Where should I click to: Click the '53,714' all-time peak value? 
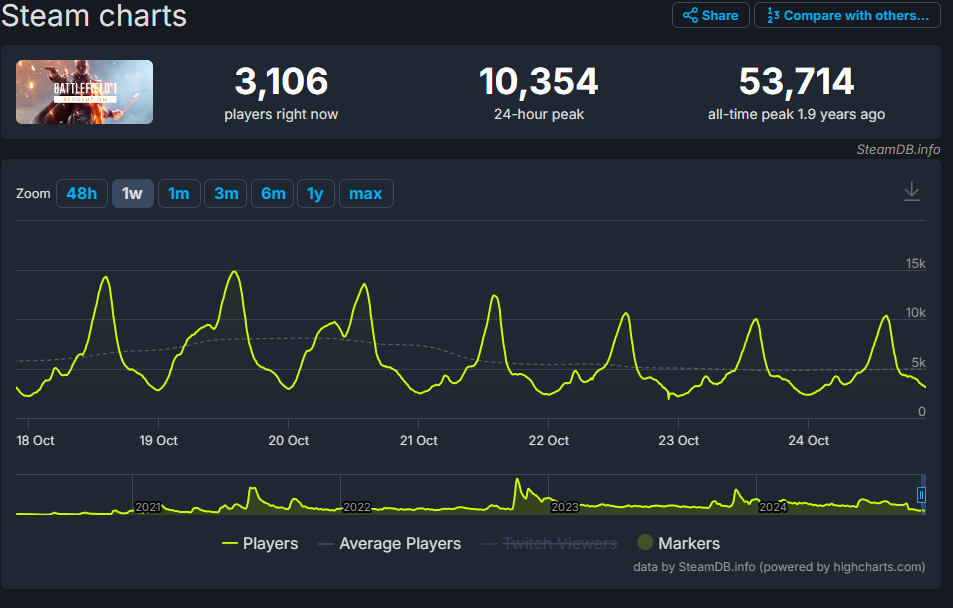pyautogui.click(x=796, y=81)
